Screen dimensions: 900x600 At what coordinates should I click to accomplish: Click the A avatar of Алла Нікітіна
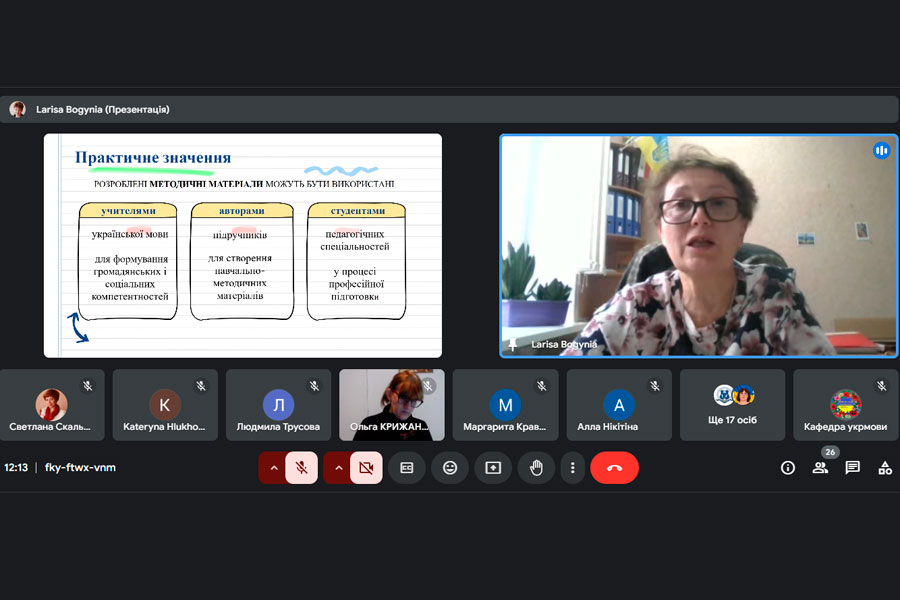point(619,405)
